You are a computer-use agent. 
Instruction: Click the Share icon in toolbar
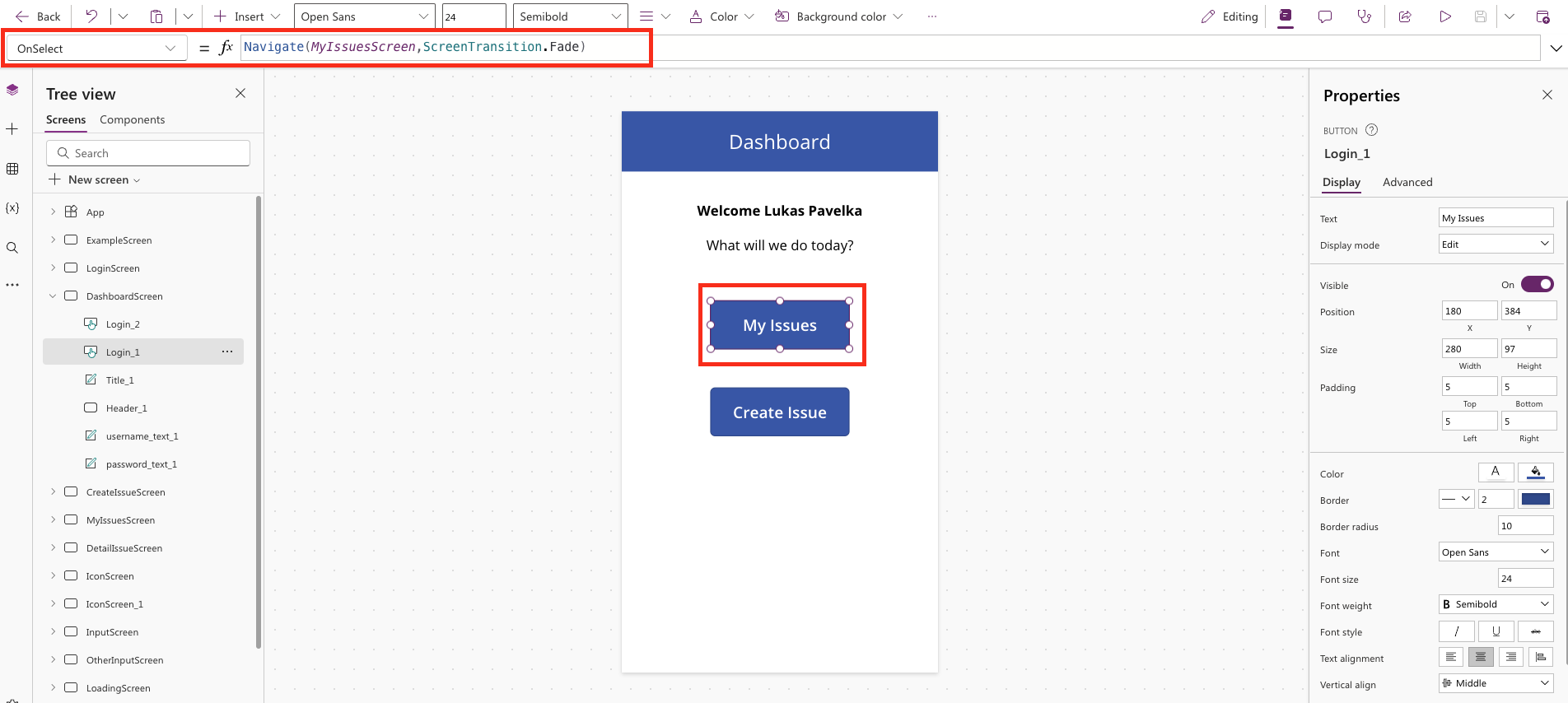tap(1405, 16)
